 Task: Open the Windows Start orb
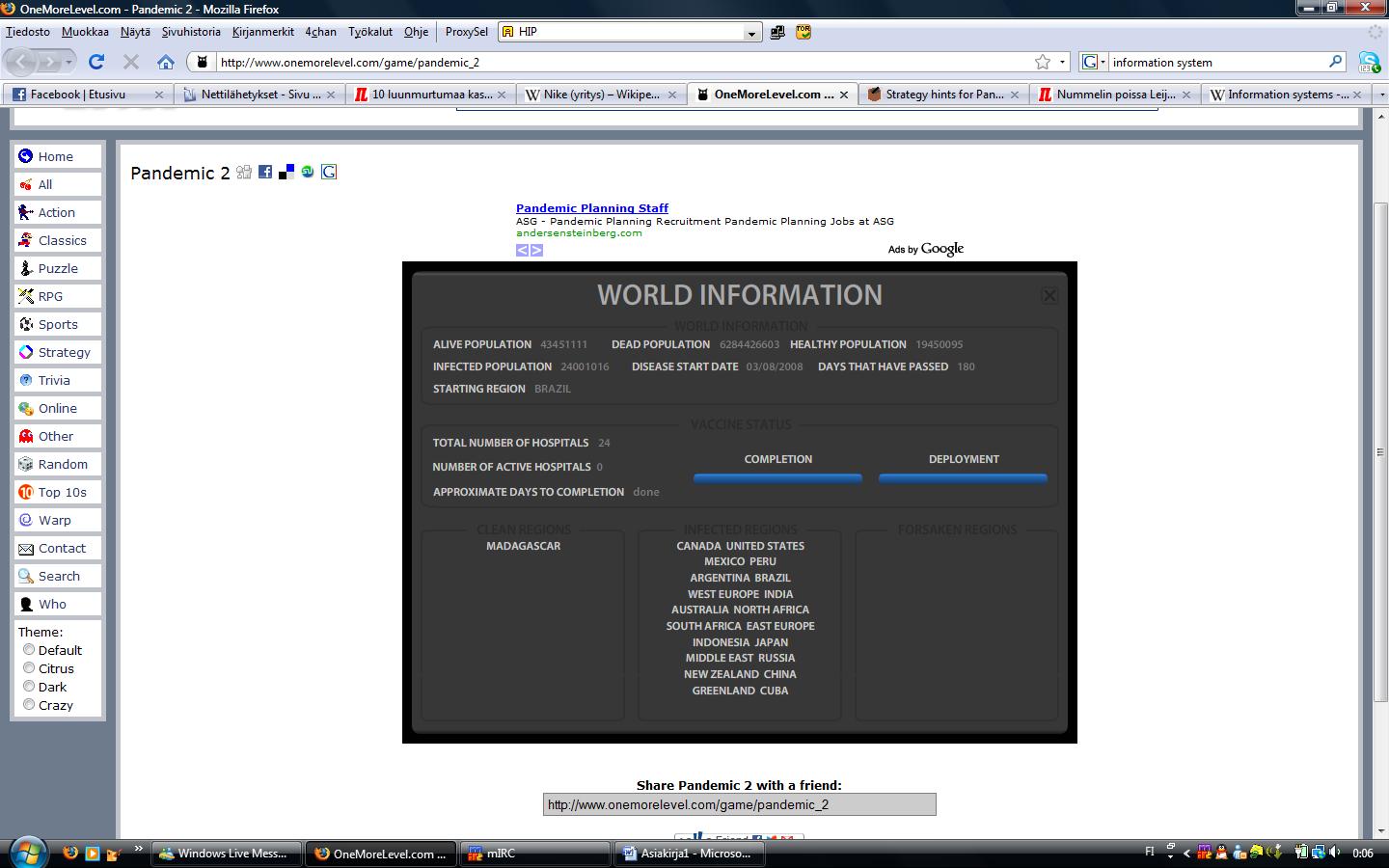coord(26,852)
